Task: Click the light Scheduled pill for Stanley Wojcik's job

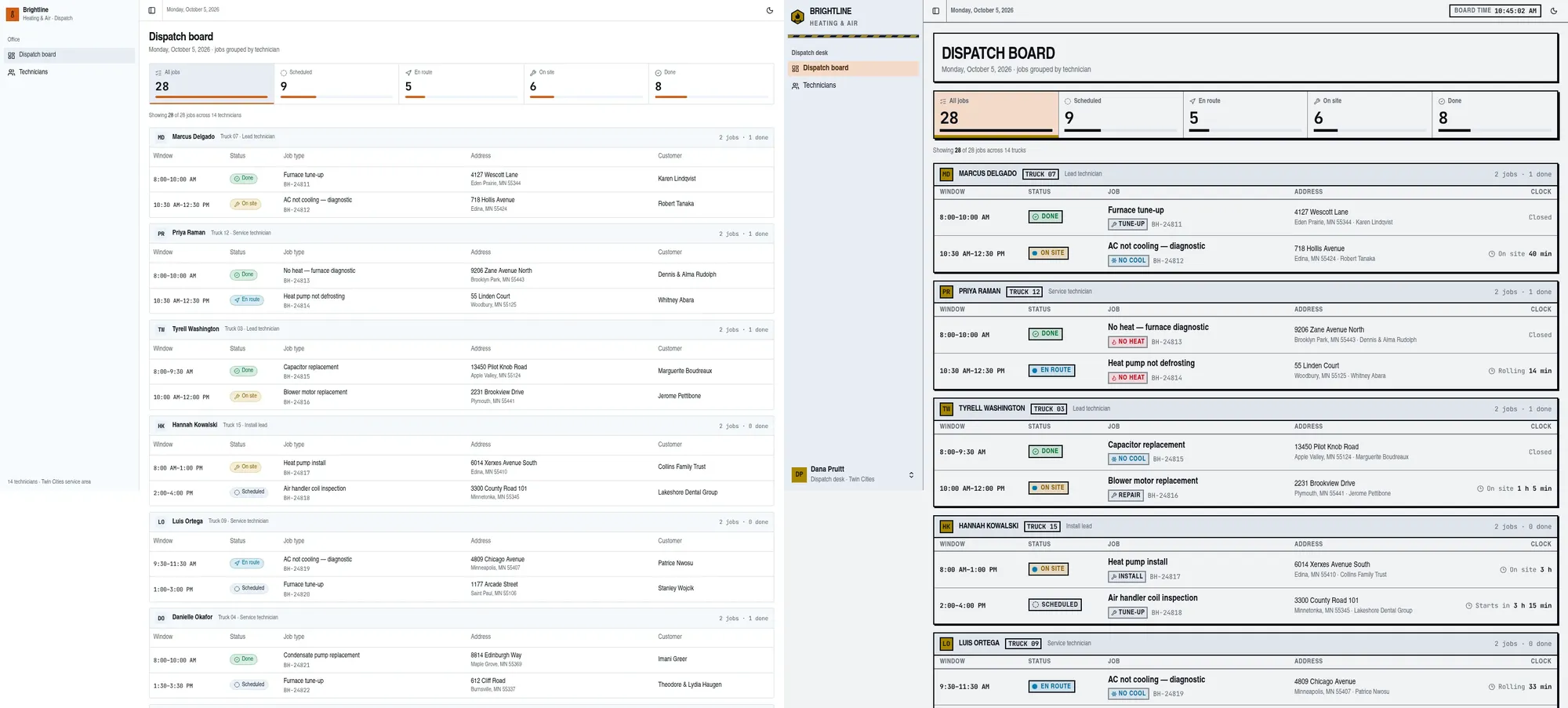Action: click(x=249, y=588)
